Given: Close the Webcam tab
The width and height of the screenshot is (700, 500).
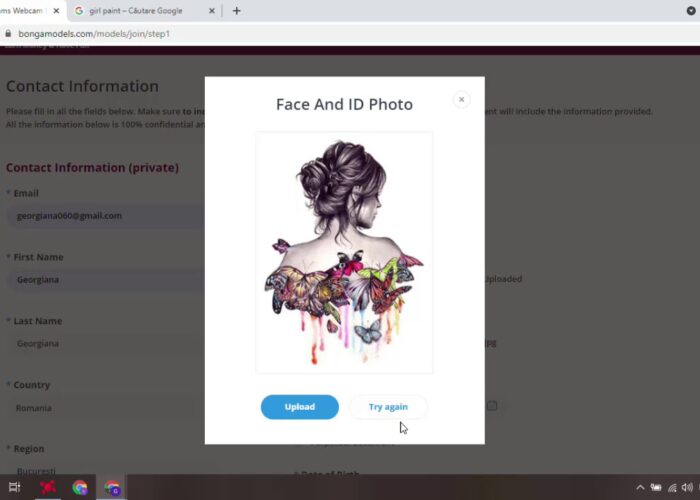Looking at the screenshot, I should 56,11.
